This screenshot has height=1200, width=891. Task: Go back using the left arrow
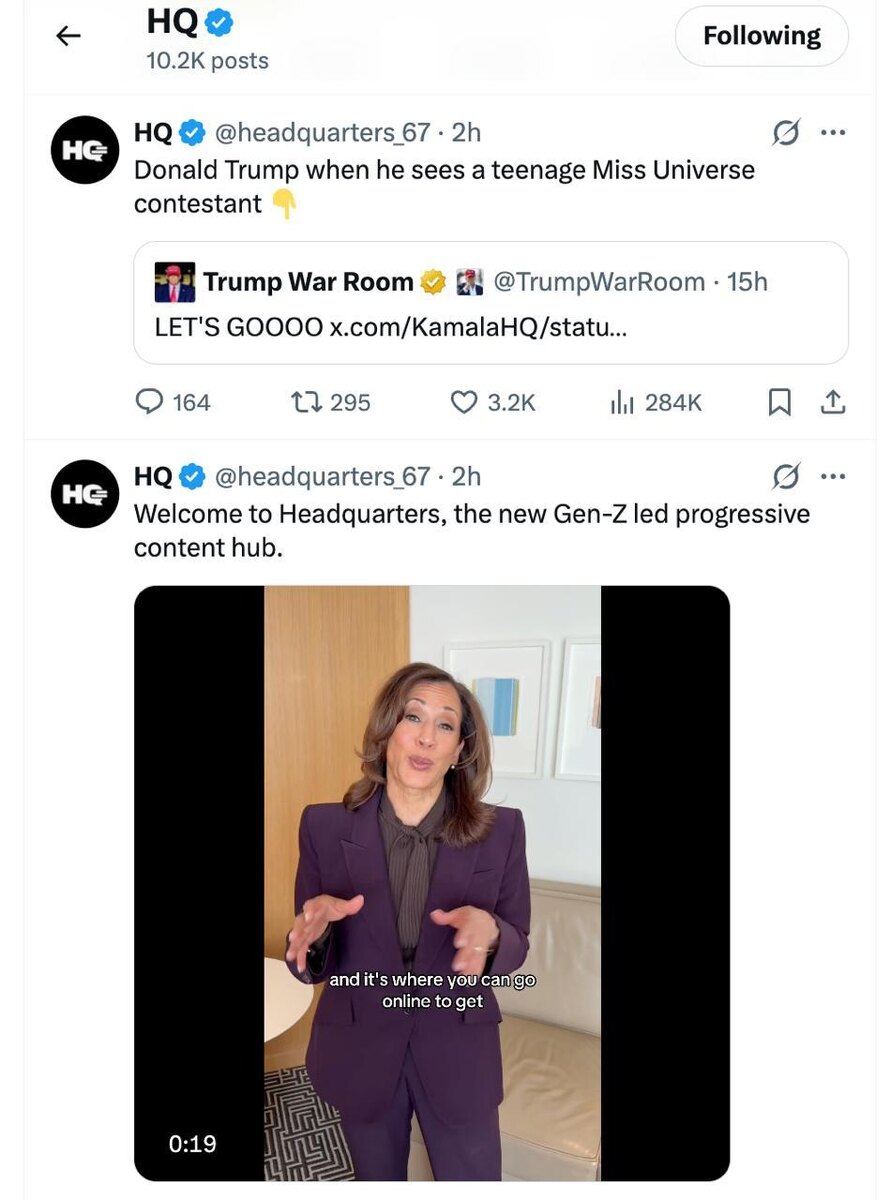click(x=68, y=37)
